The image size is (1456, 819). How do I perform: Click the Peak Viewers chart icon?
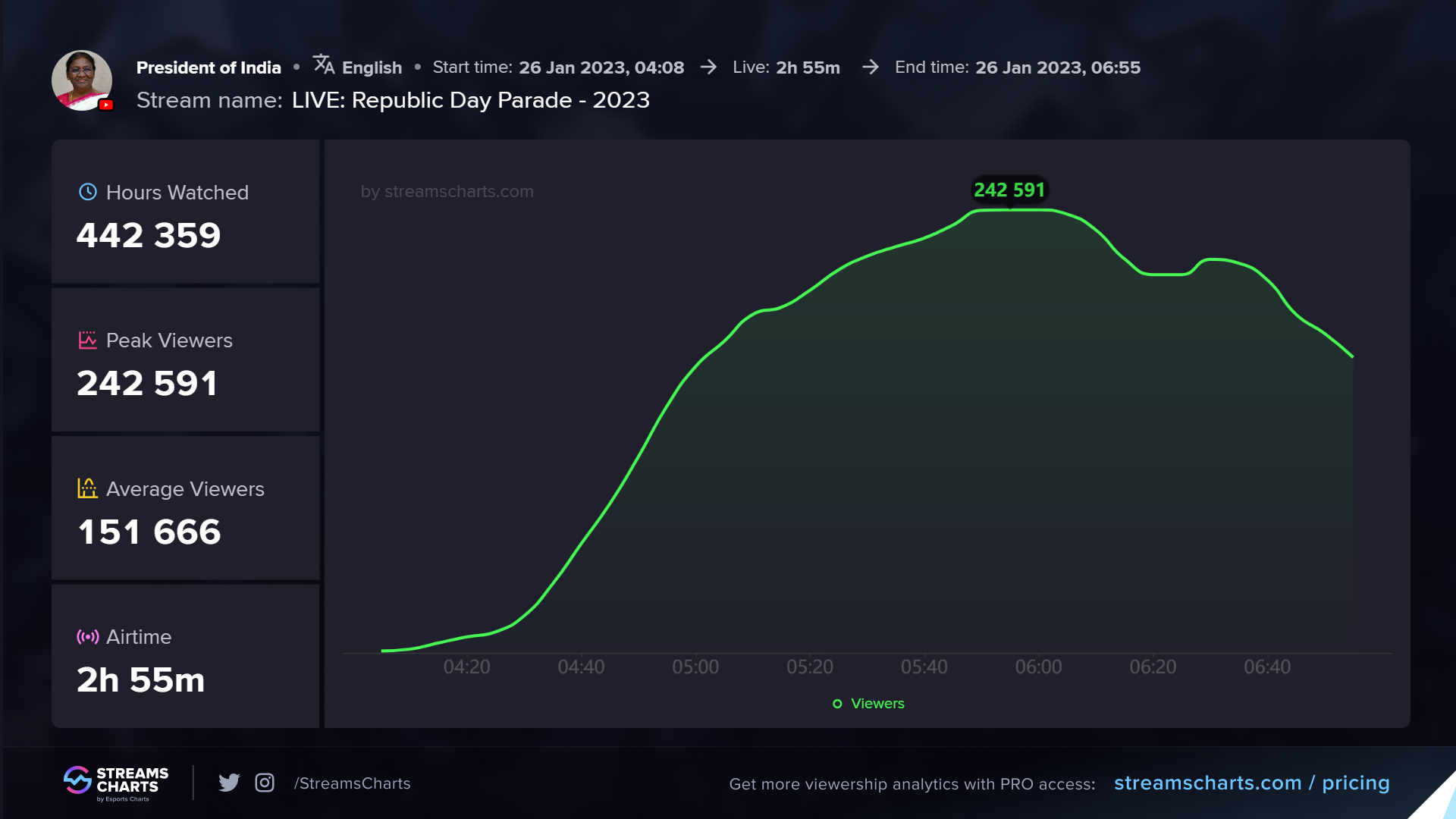point(88,340)
